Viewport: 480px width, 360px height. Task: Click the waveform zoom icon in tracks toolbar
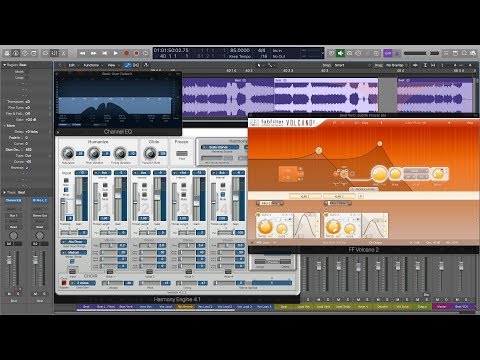(x=416, y=65)
